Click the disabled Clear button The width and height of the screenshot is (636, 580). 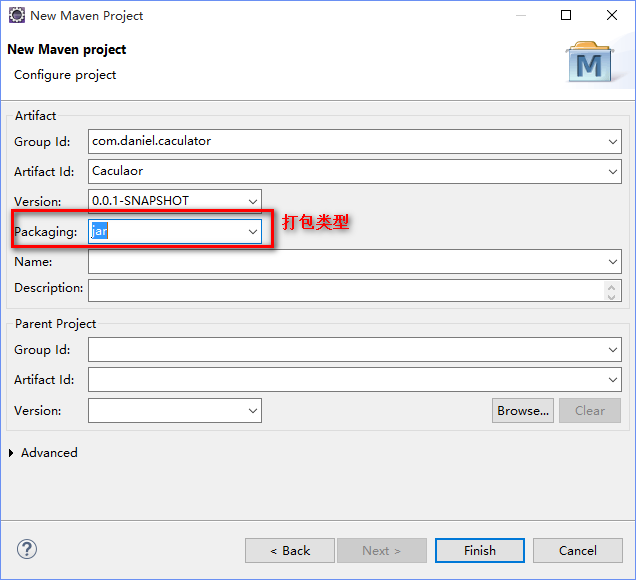click(x=590, y=410)
